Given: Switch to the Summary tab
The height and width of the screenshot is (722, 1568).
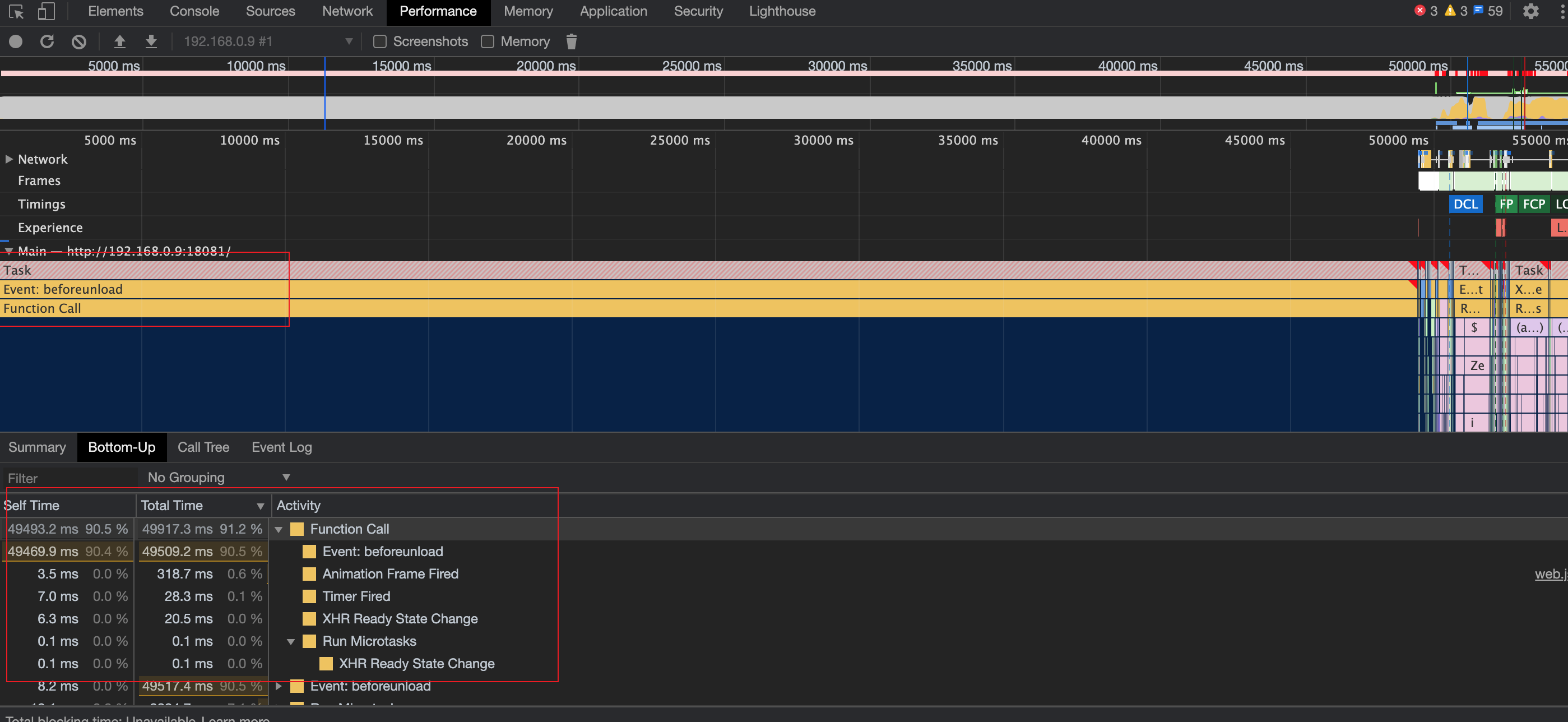Looking at the screenshot, I should click(37, 447).
